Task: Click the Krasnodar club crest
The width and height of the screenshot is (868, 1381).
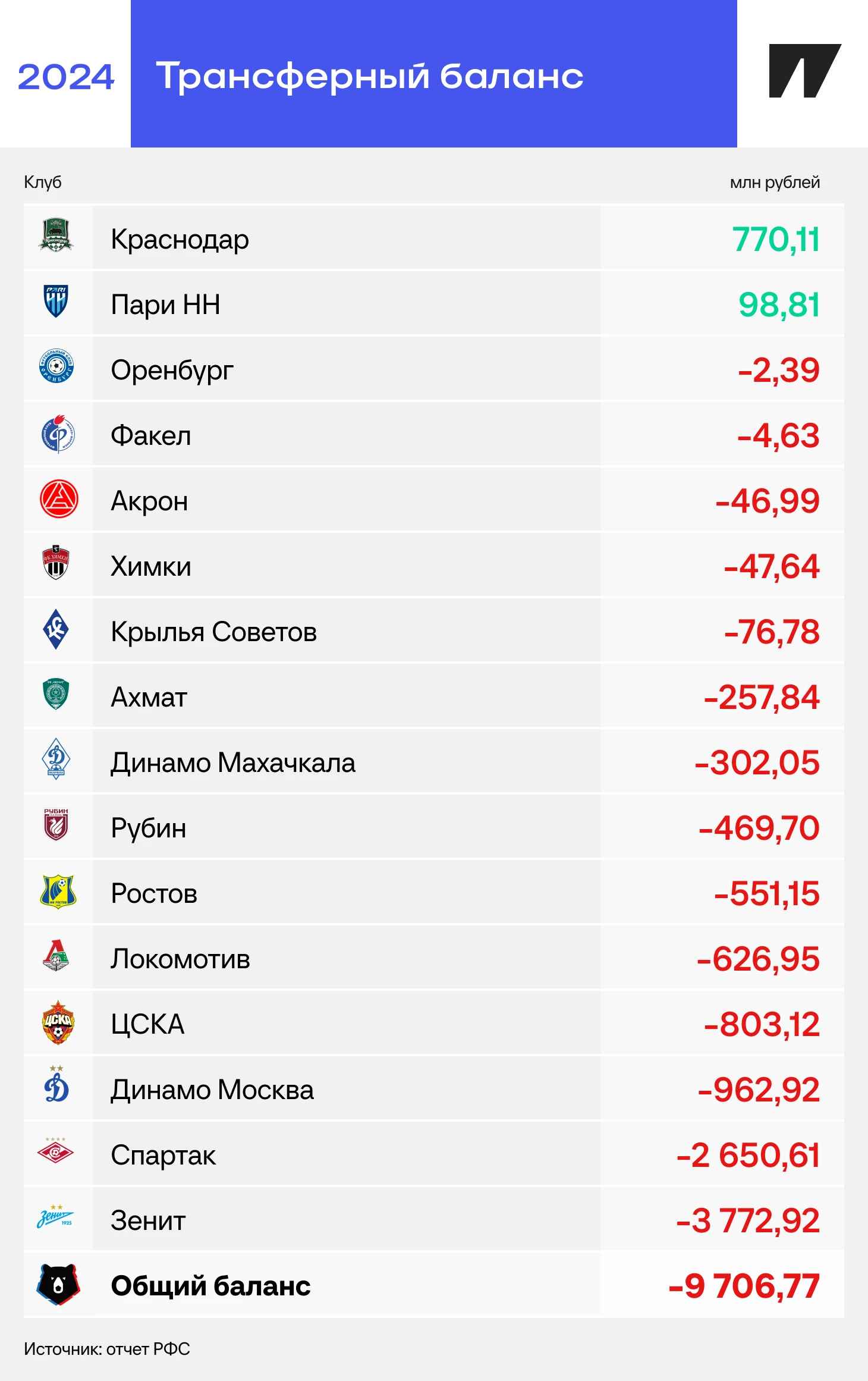Action: (56, 236)
